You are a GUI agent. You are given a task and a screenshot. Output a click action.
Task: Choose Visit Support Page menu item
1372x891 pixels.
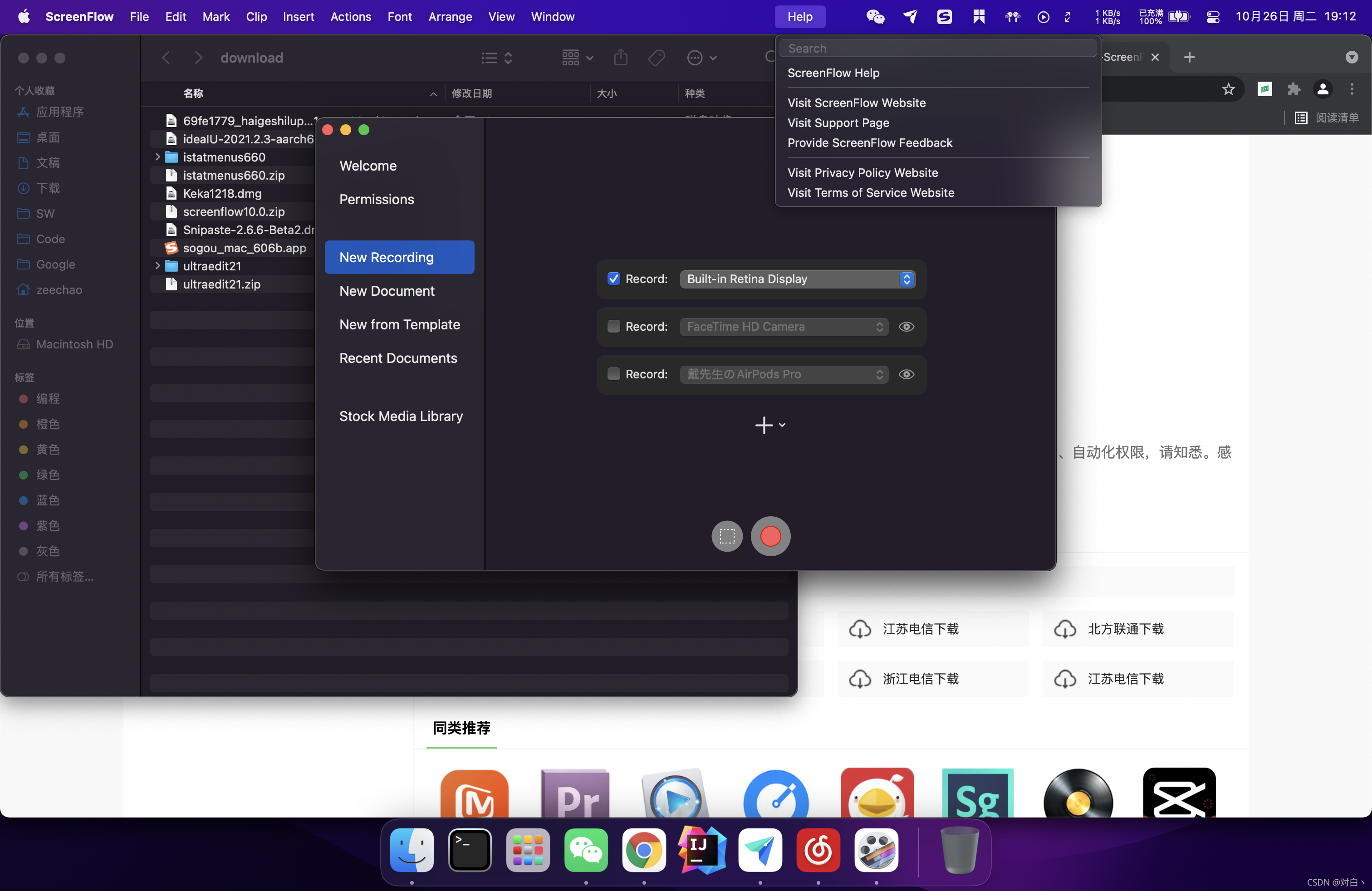[838, 123]
